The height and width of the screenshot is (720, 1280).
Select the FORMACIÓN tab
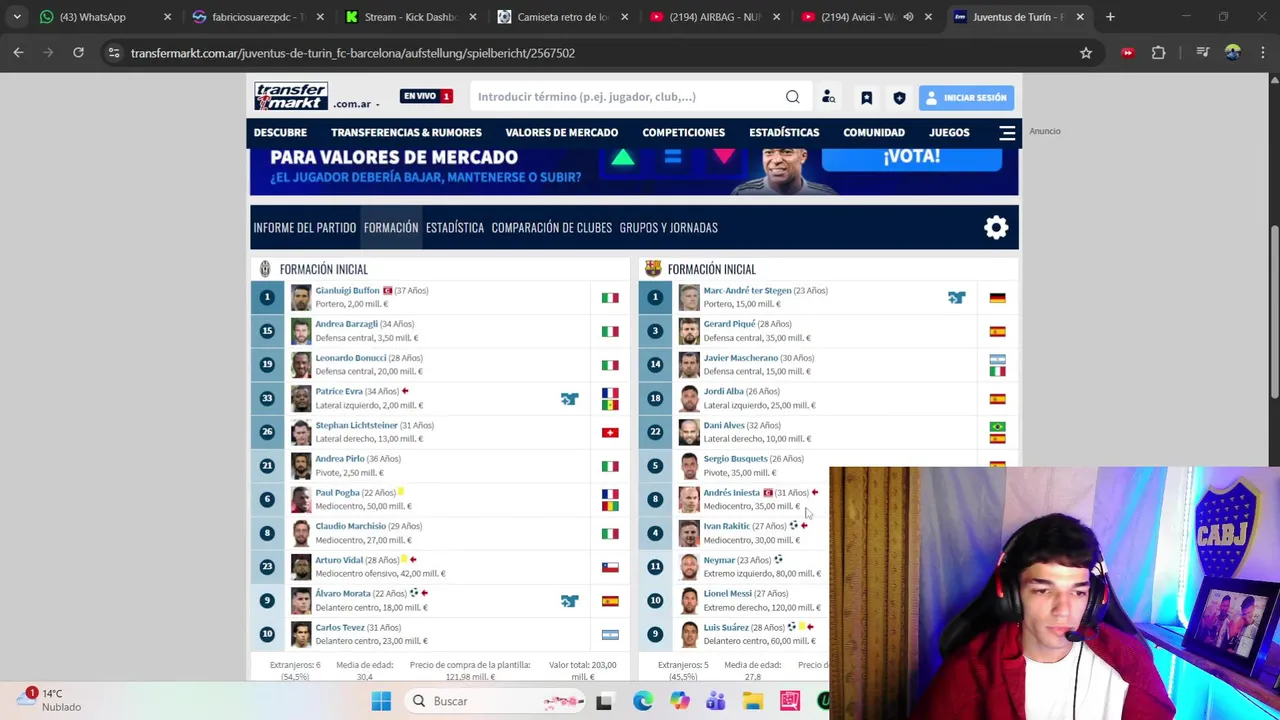pyautogui.click(x=391, y=227)
